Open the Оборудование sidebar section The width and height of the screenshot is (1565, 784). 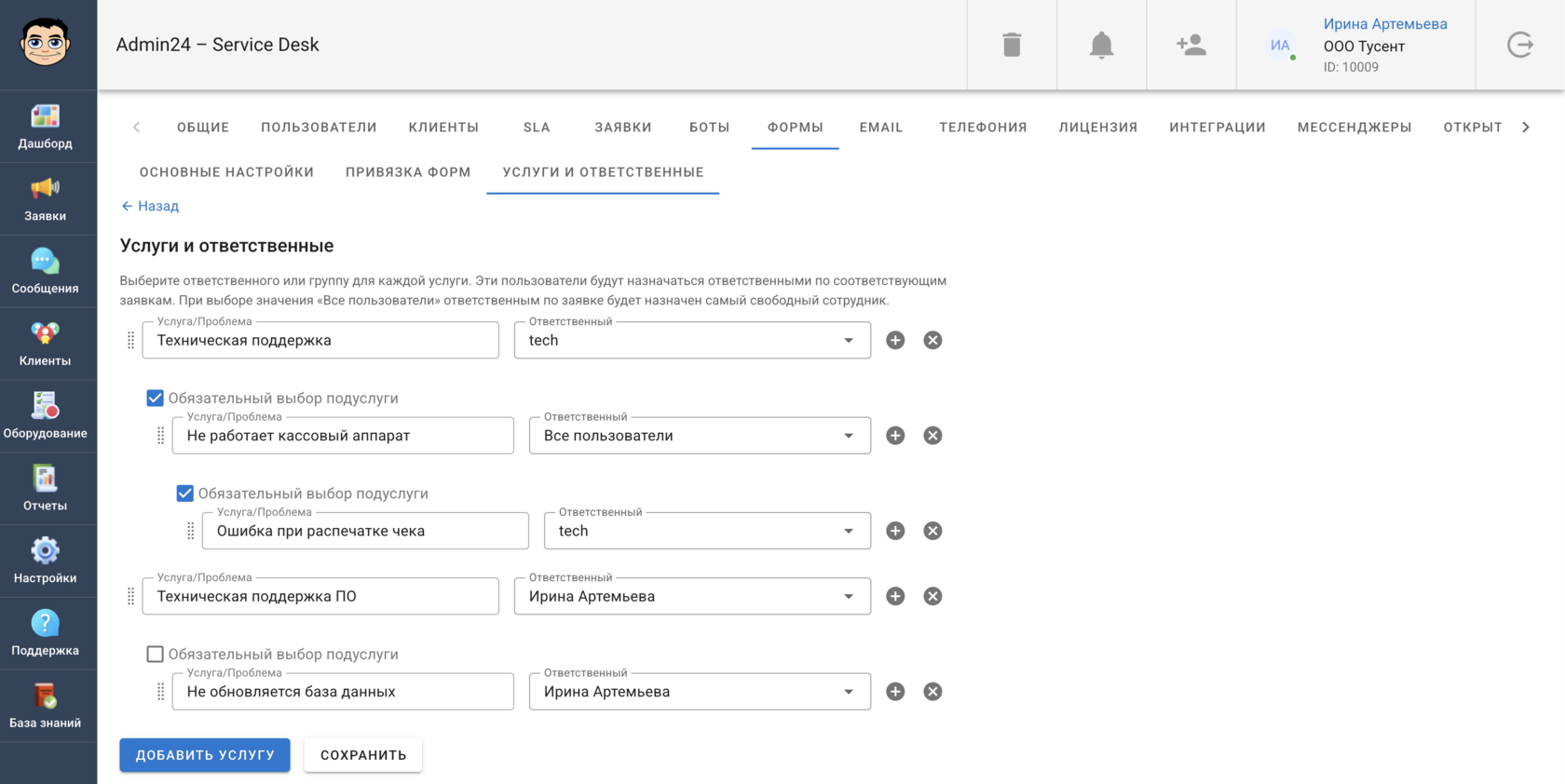[45, 416]
